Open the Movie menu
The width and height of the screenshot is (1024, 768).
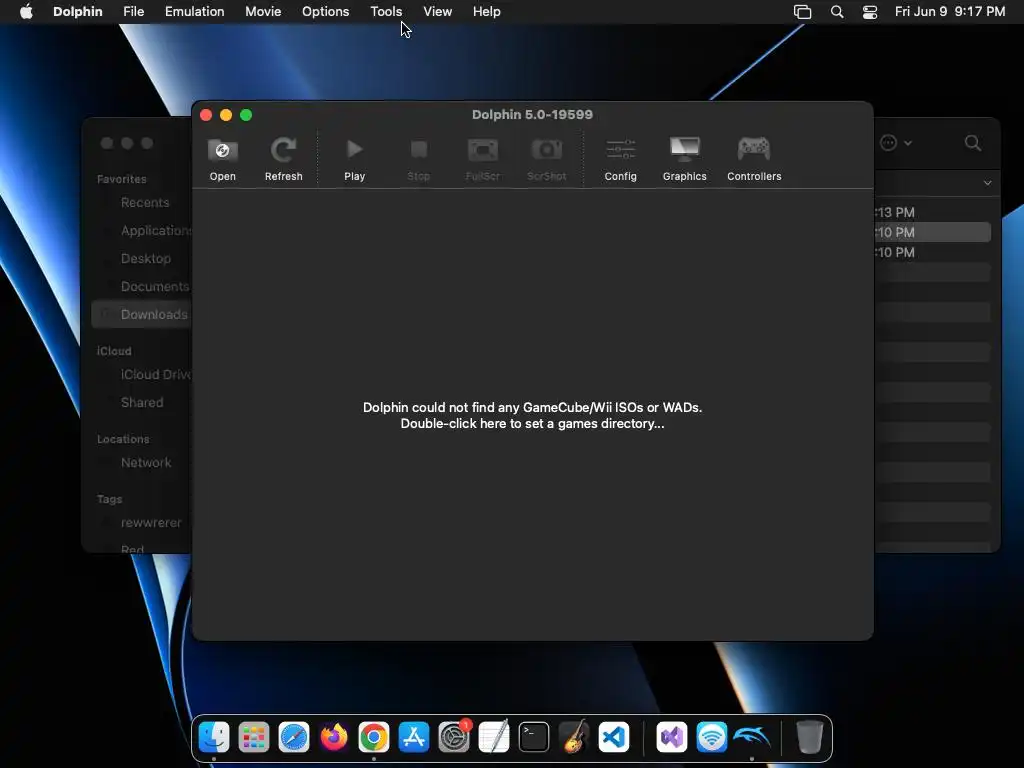[263, 12]
